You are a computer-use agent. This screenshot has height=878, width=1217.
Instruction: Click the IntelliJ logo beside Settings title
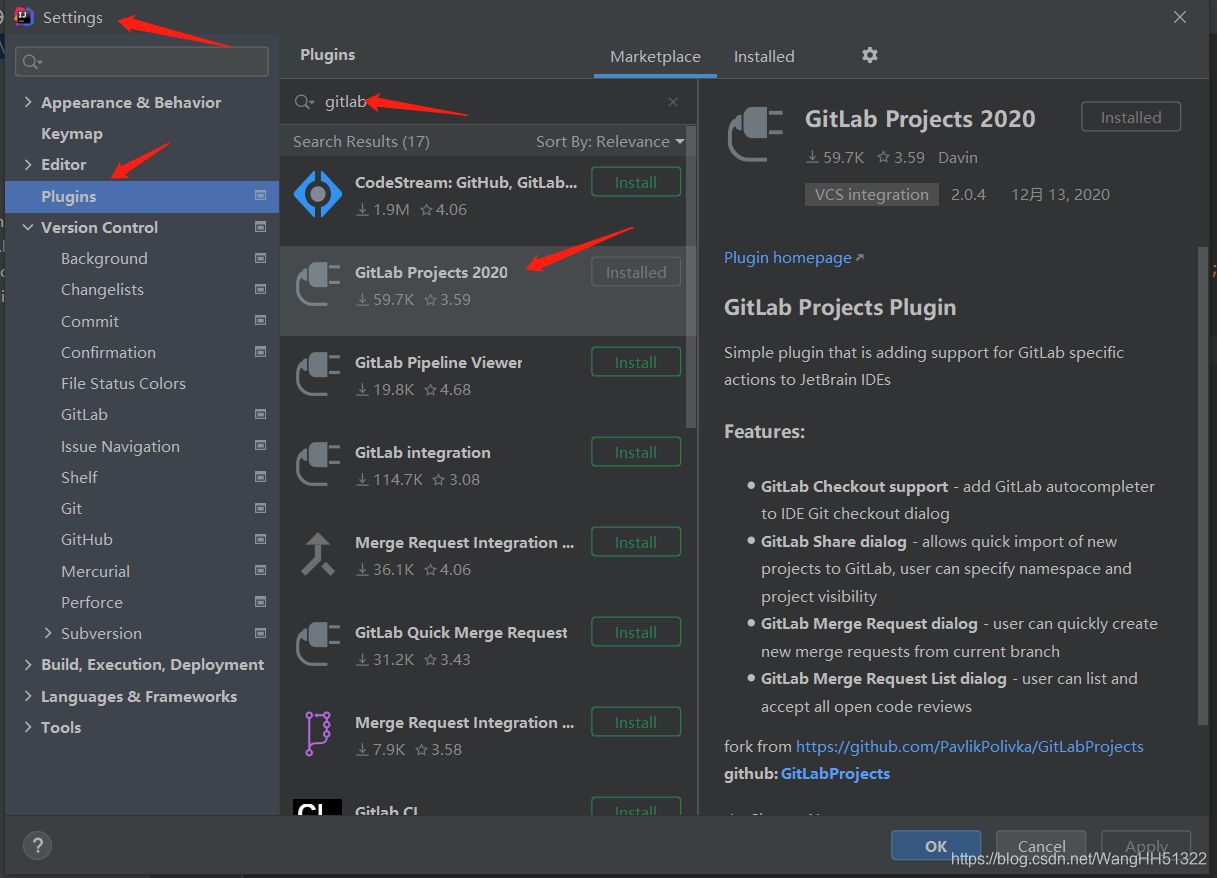23,16
